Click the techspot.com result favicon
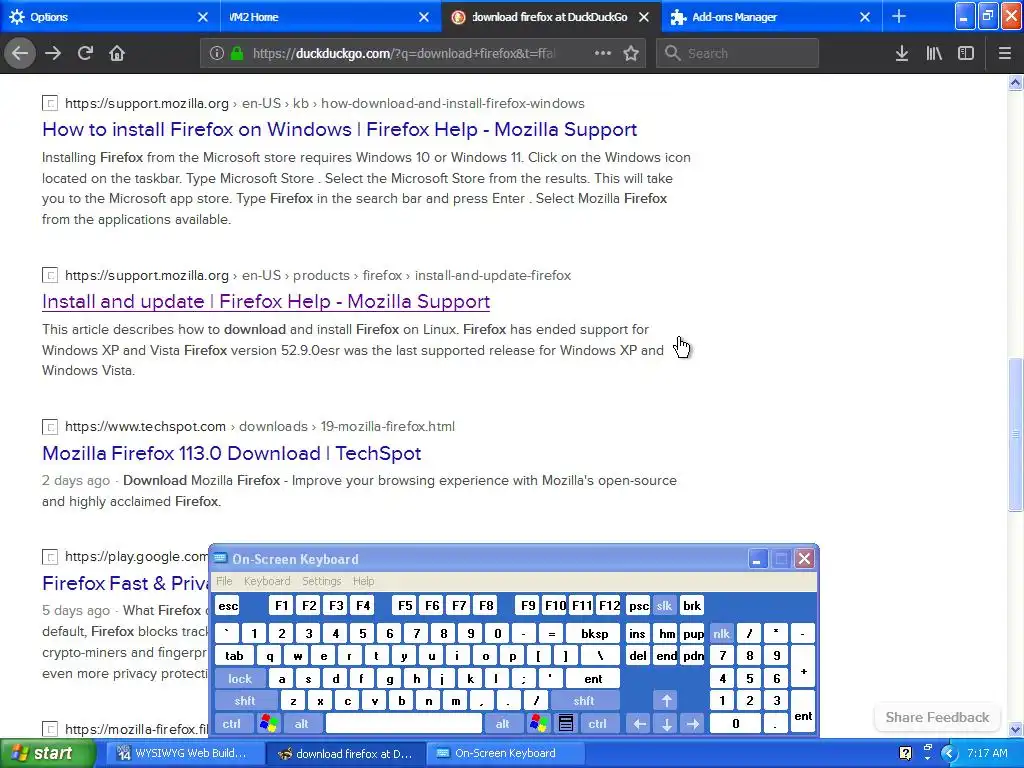The width and height of the screenshot is (1024, 768). [x=50, y=426]
